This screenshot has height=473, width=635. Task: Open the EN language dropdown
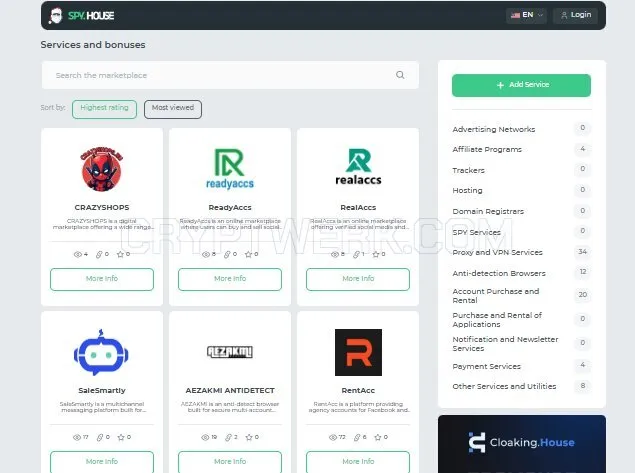526,15
